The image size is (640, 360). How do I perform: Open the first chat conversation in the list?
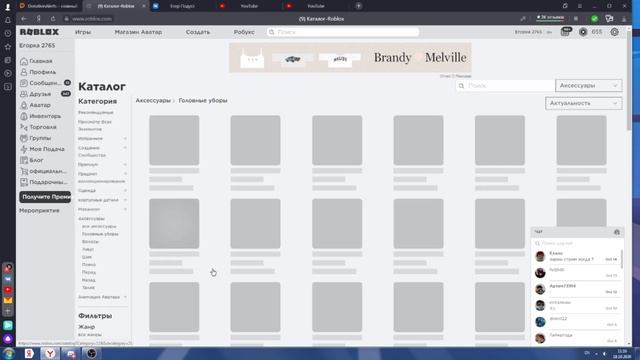pos(577,256)
